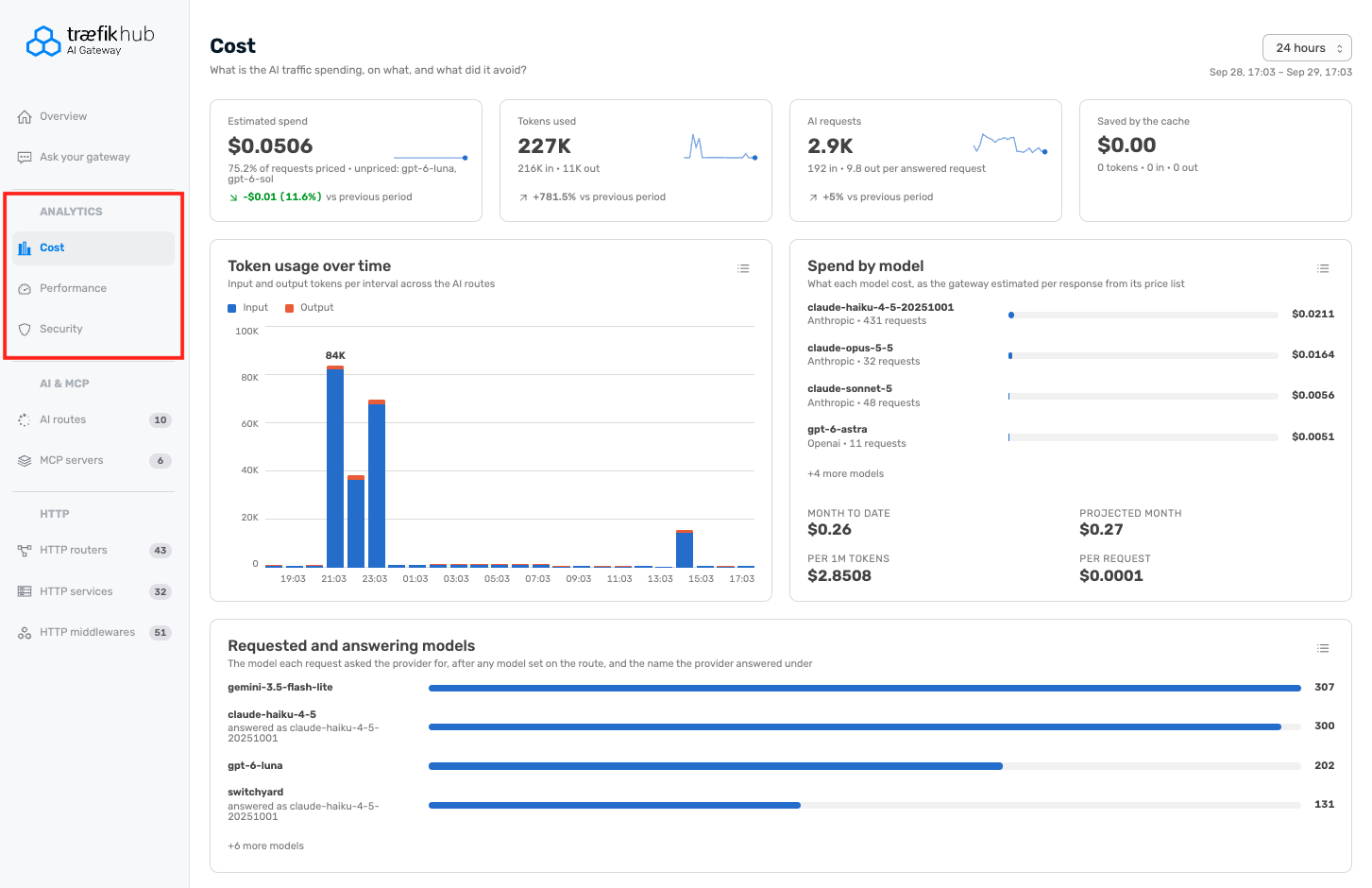Click the $0.0001 per request value
This screenshot has height=888, width=1372.
click(1111, 576)
